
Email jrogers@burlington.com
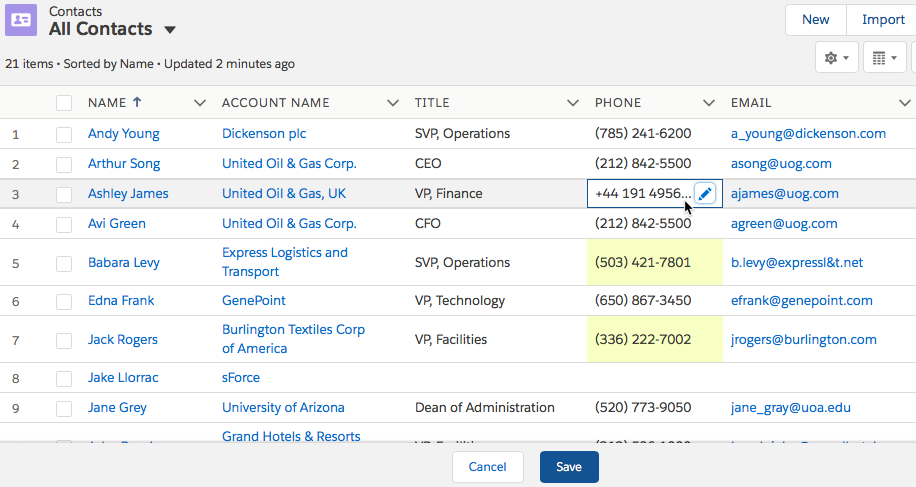point(804,339)
